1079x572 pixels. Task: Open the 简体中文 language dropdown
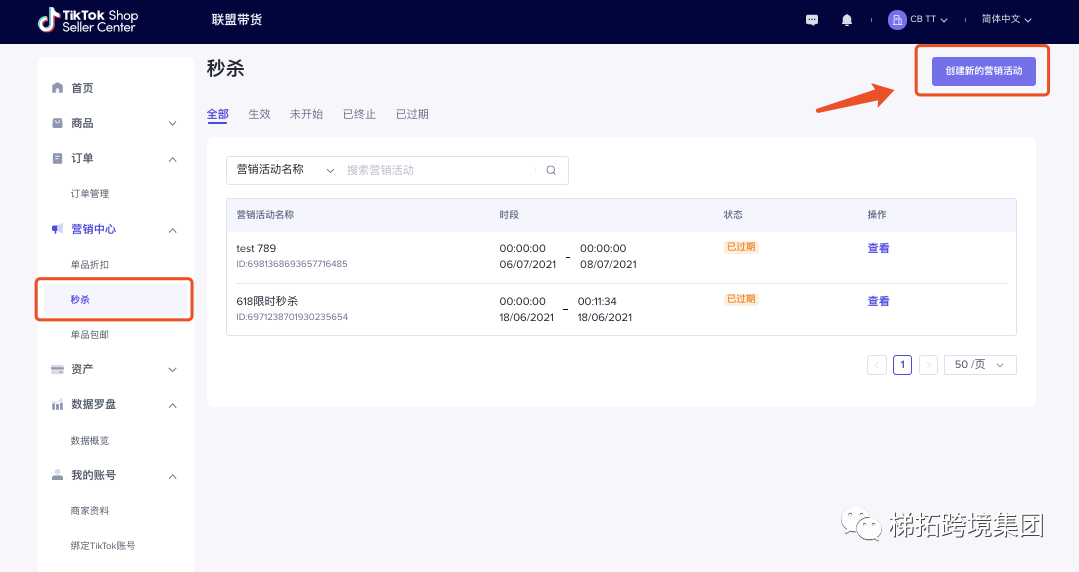(1006, 20)
